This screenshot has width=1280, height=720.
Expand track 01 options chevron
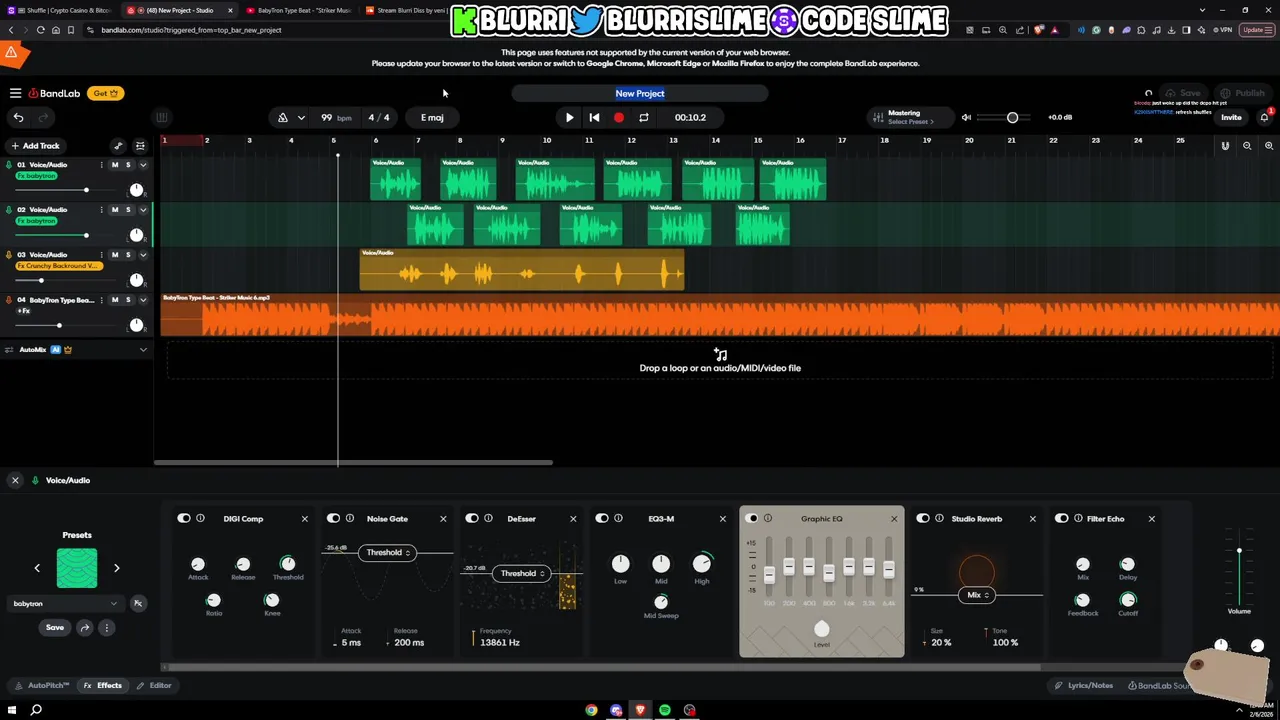143,165
